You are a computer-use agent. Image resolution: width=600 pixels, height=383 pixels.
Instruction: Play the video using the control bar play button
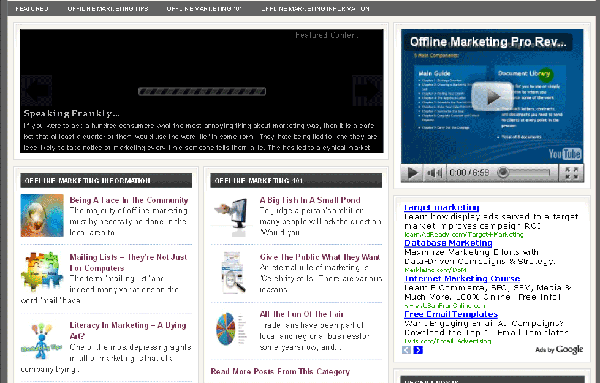click(x=412, y=173)
